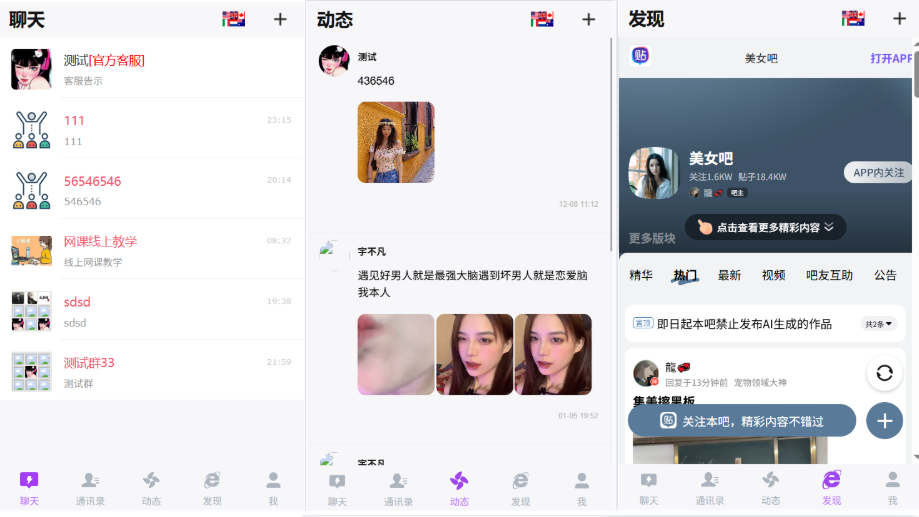
Task: Open the 111 group chat
Action: point(152,130)
